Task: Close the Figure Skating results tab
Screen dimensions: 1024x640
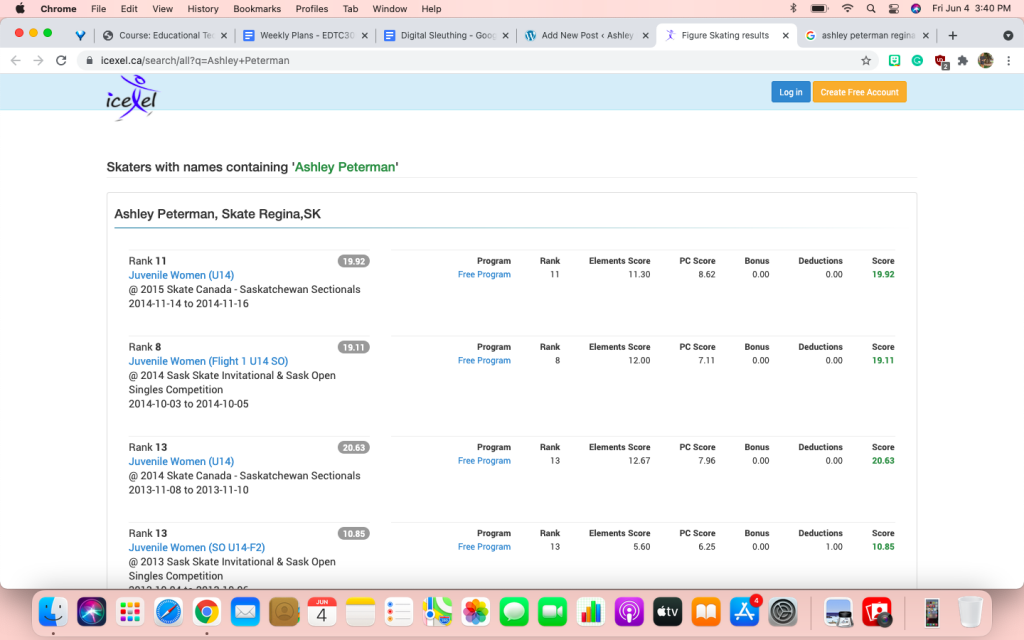Action: (x=786, y=36)
